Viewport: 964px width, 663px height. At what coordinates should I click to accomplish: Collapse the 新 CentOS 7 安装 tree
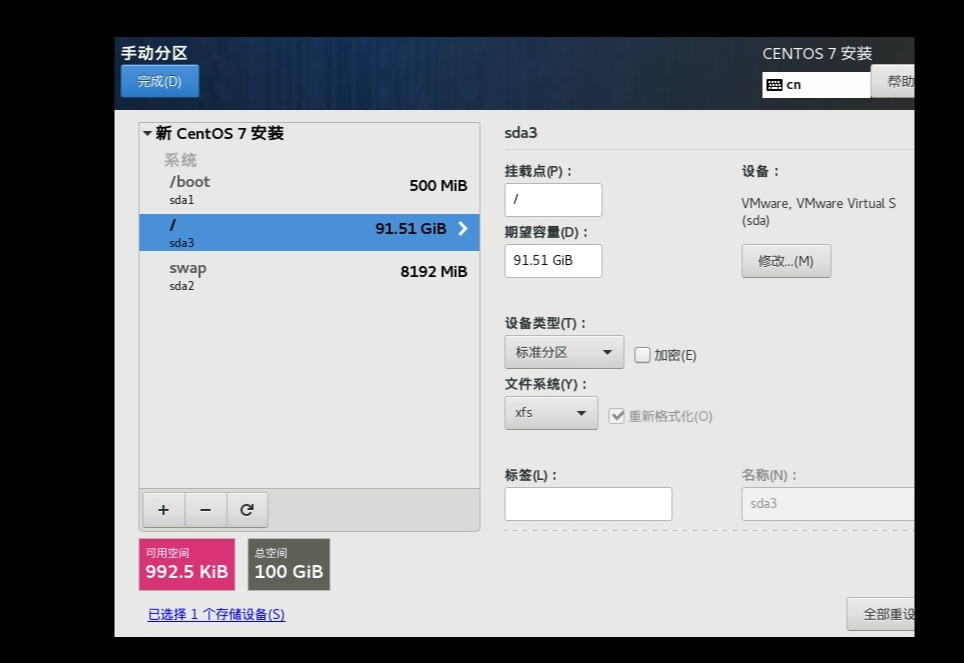pos(148,133)
